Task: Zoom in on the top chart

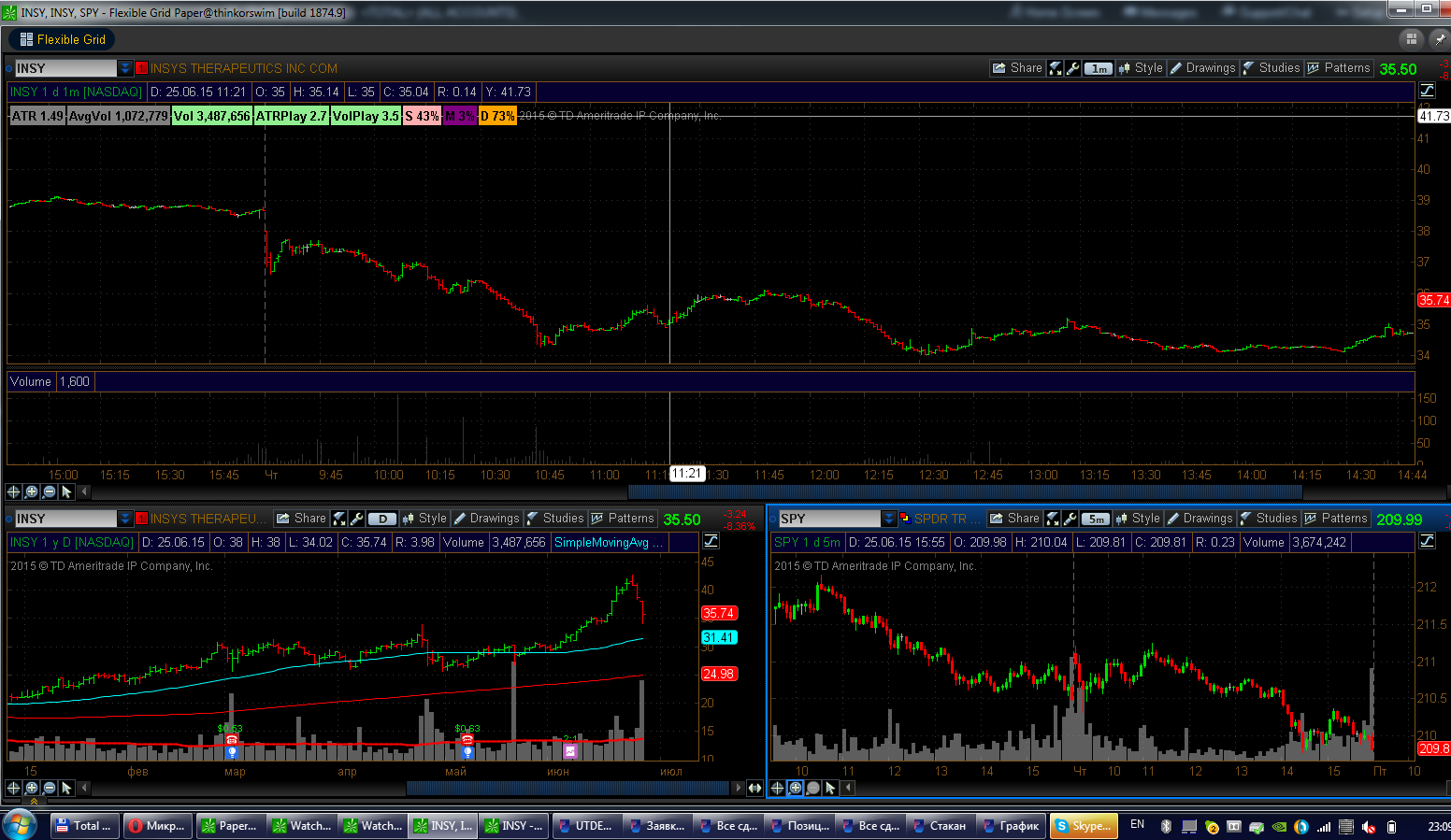Action: (32, 491)
